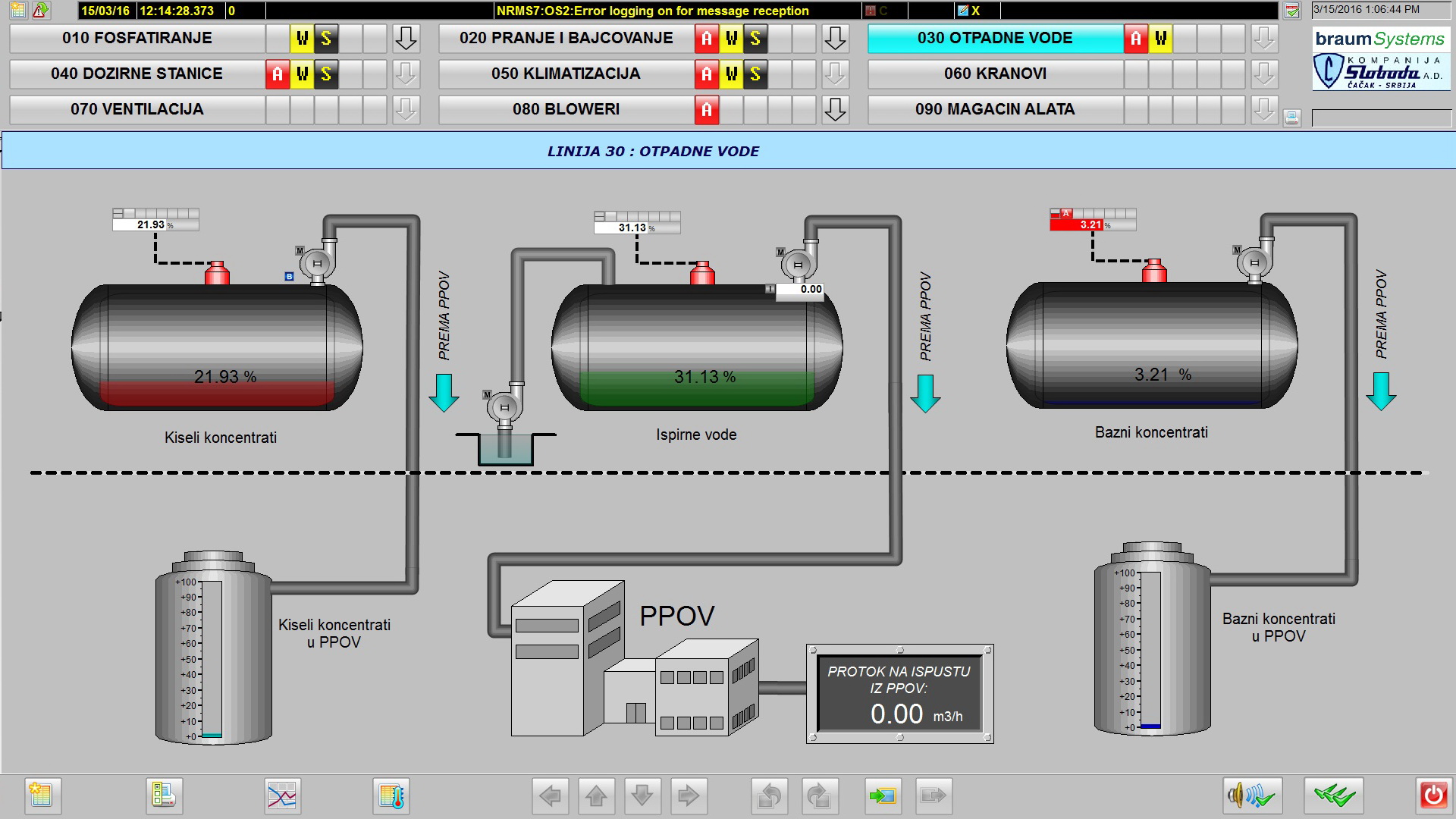Click the up arrow navigation button
The height and width of the screenshot is (819, 1456).
[597, 795]
